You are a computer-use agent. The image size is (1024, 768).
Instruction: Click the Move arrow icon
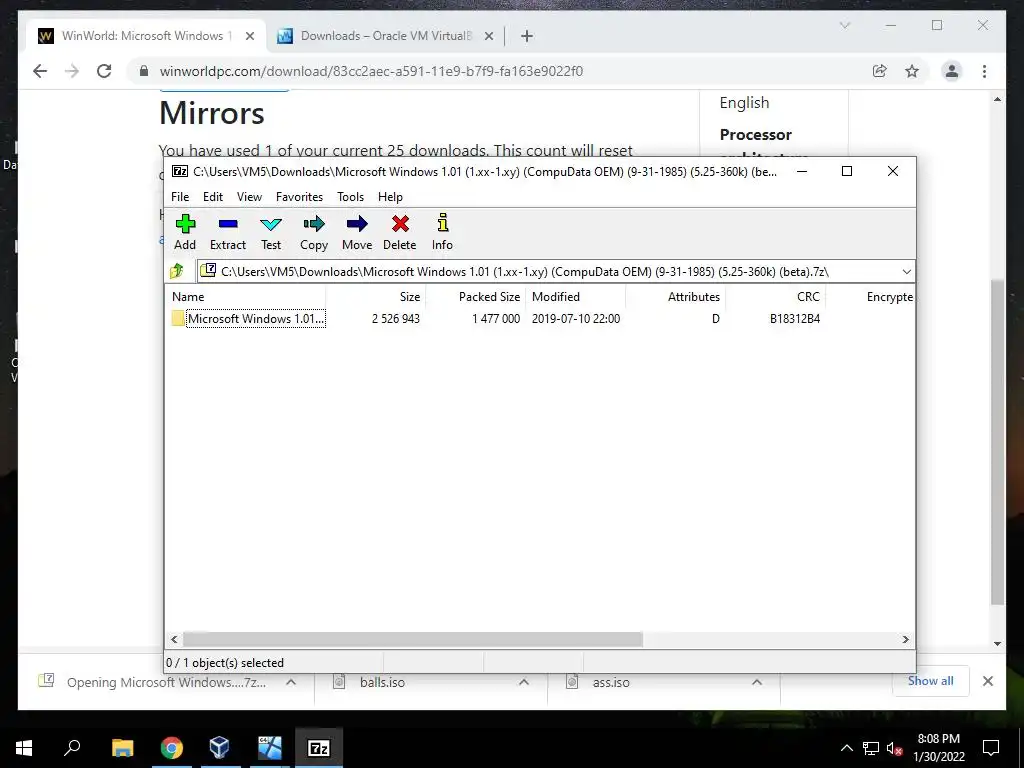(x=357, y=232)
